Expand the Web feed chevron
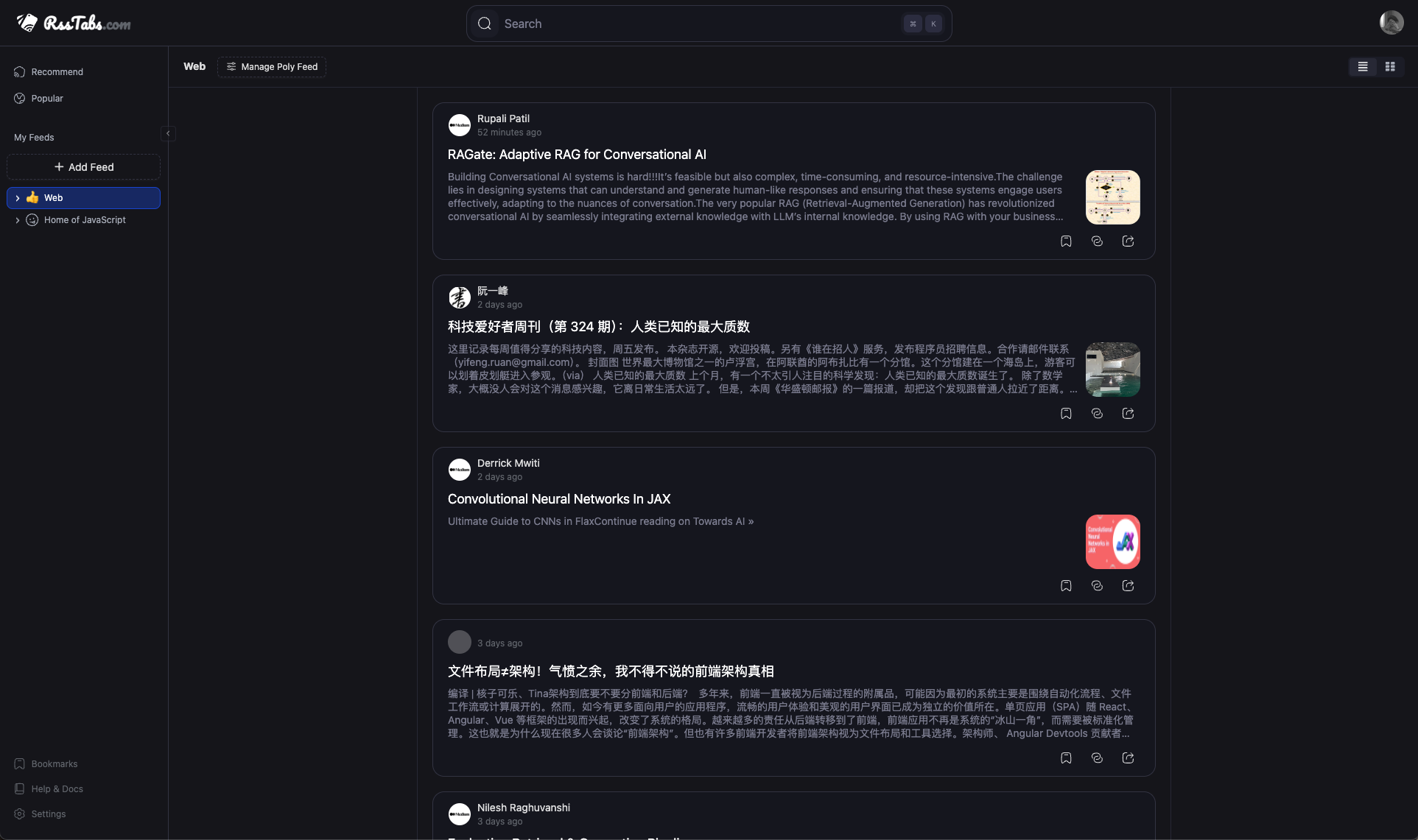 [x=18, y=198]
